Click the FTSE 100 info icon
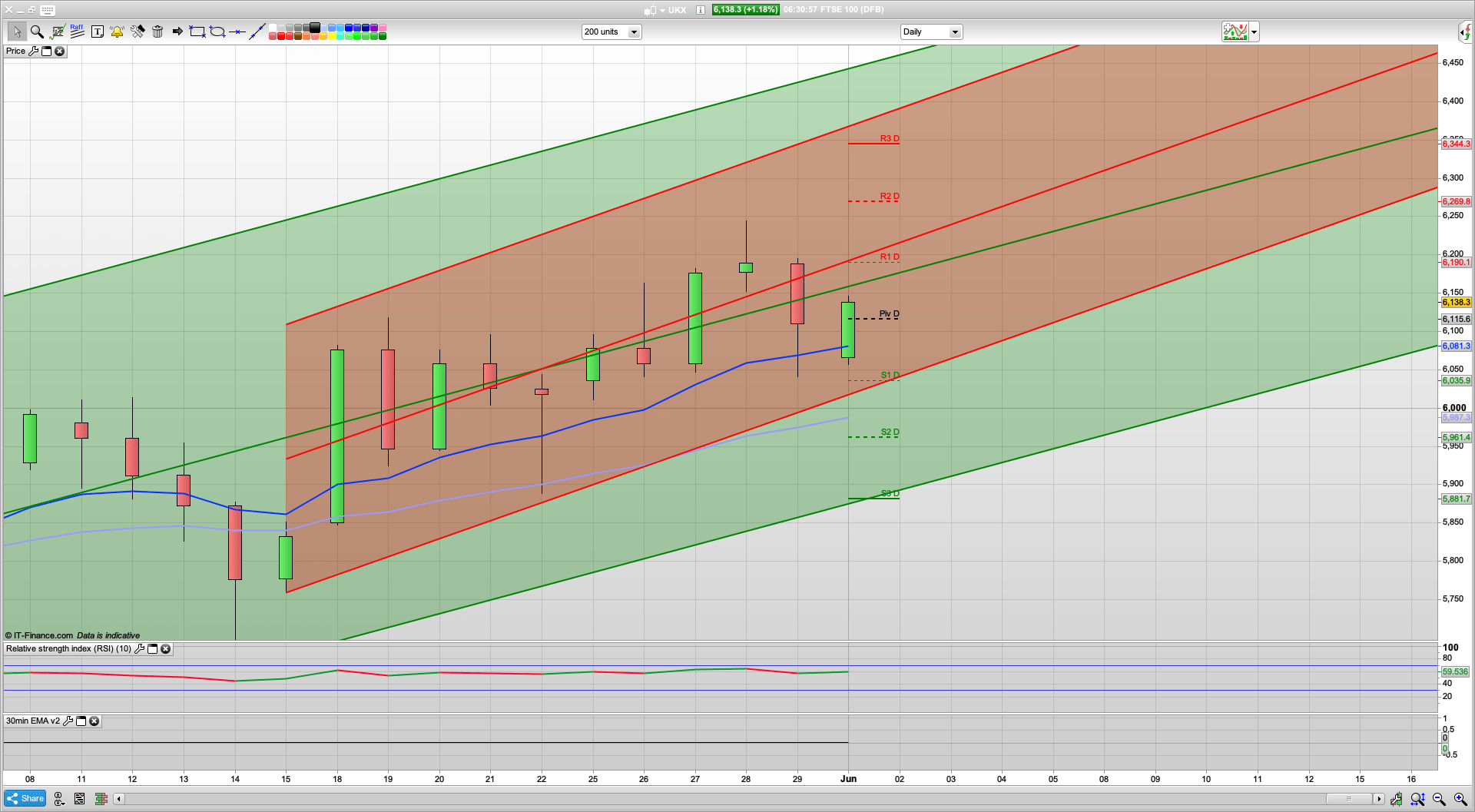1475x812 pixels. pos(700,10)
